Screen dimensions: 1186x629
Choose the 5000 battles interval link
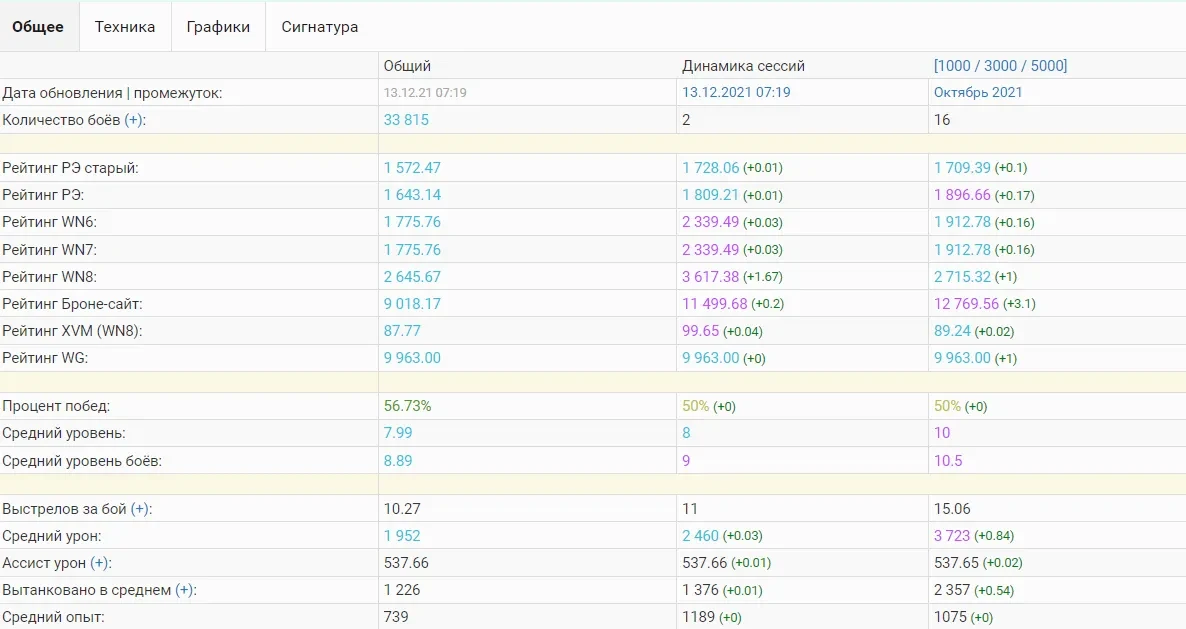coord(1045,66)
